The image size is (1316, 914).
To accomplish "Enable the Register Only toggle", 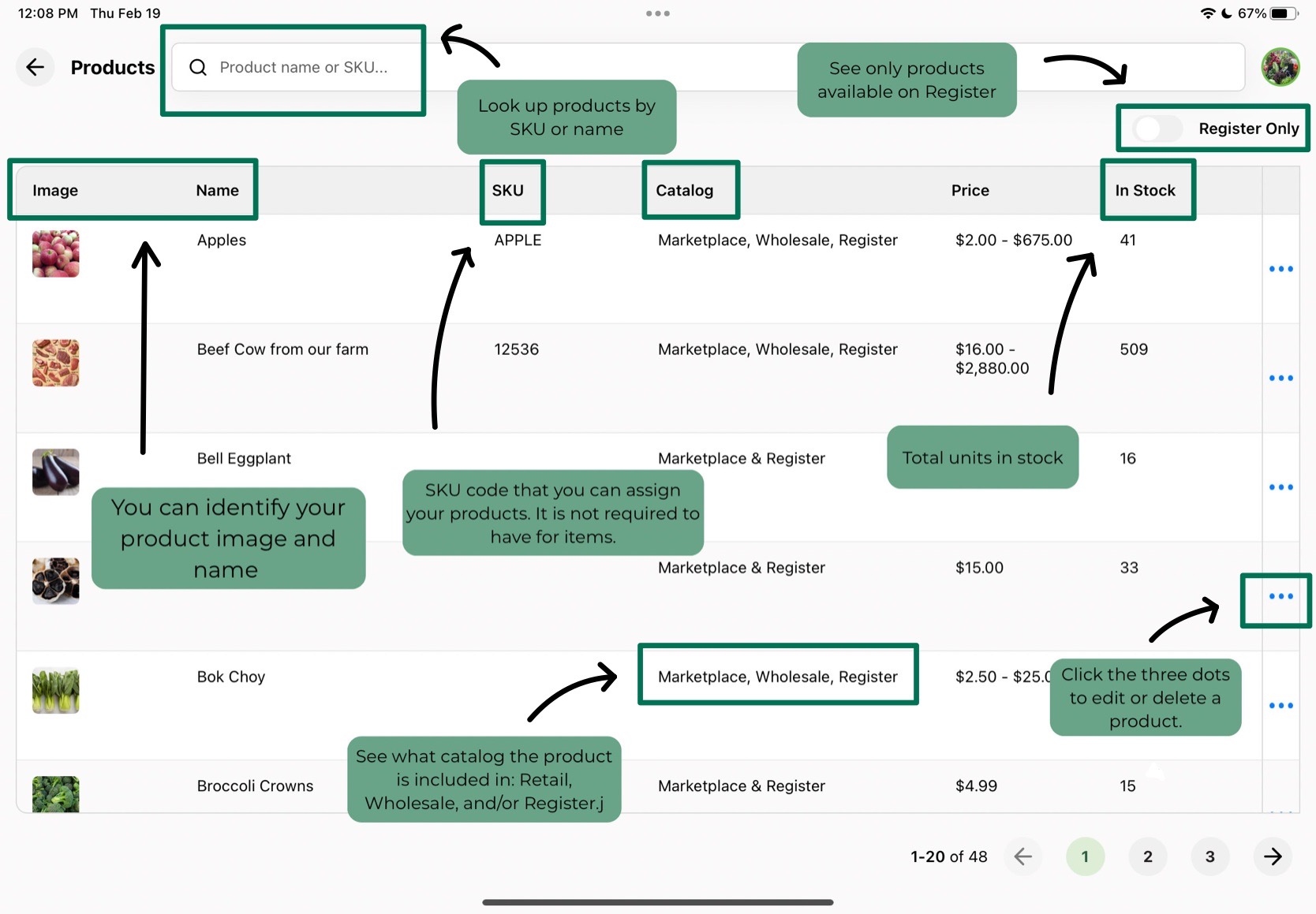I will click(1157, 129).
